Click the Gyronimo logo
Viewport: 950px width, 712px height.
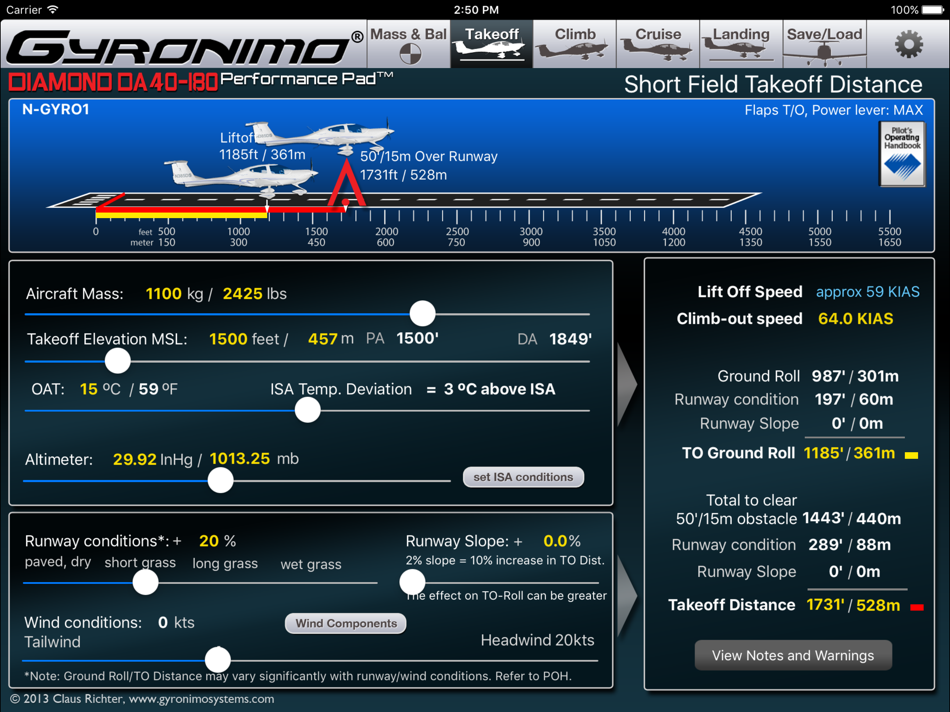184,47
